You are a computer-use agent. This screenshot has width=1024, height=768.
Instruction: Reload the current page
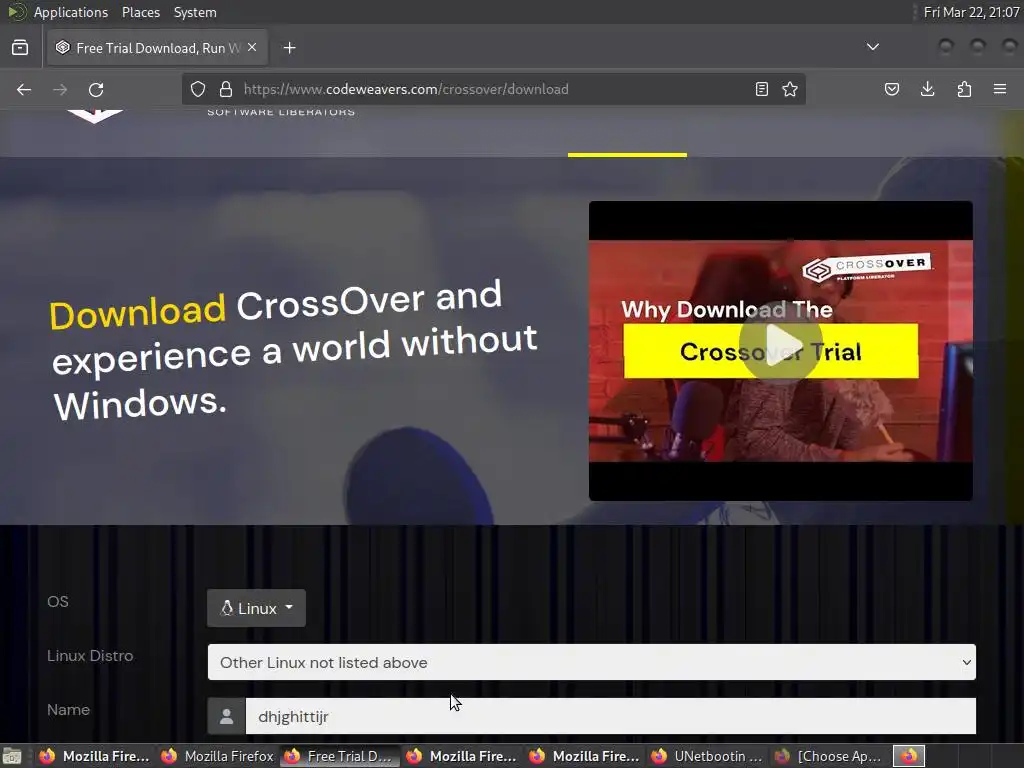point(96,89)
